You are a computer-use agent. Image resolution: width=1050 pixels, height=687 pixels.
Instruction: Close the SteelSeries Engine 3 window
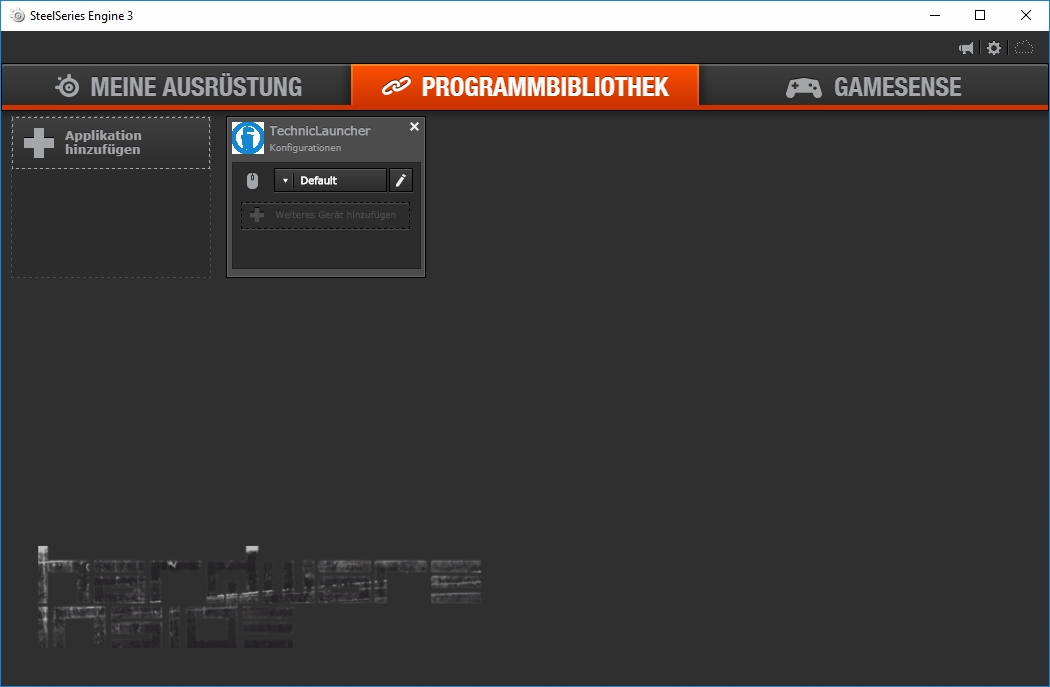pos(1026,15)
